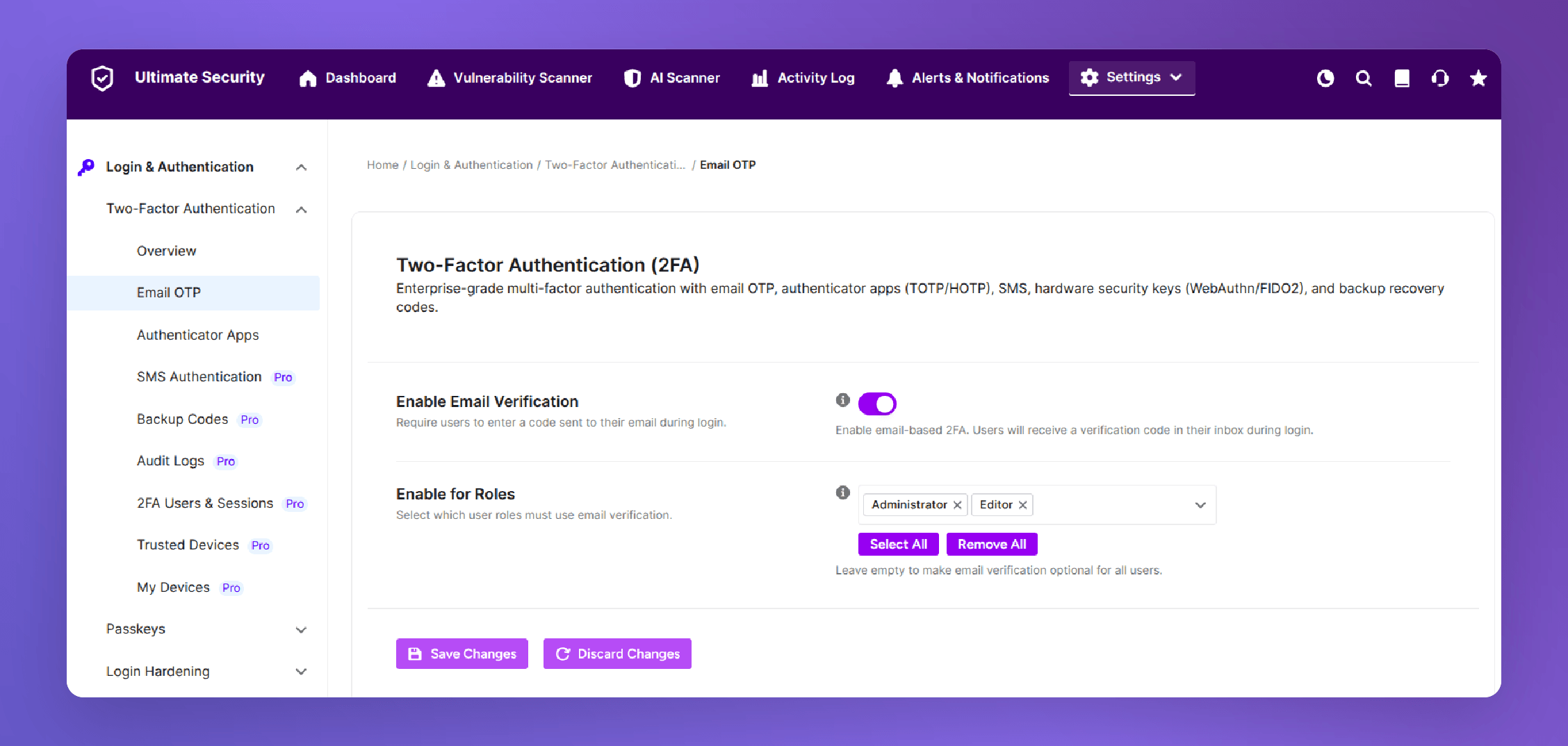Screen dimensions: 1568x746
Task: Collapse the Login & Authentication section
Action: [x=301, y=167]
